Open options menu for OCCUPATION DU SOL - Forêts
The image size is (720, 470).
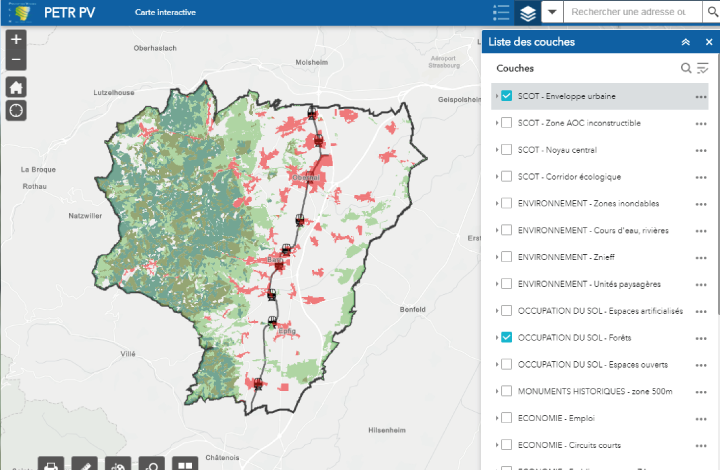click(x=701, y=339)
